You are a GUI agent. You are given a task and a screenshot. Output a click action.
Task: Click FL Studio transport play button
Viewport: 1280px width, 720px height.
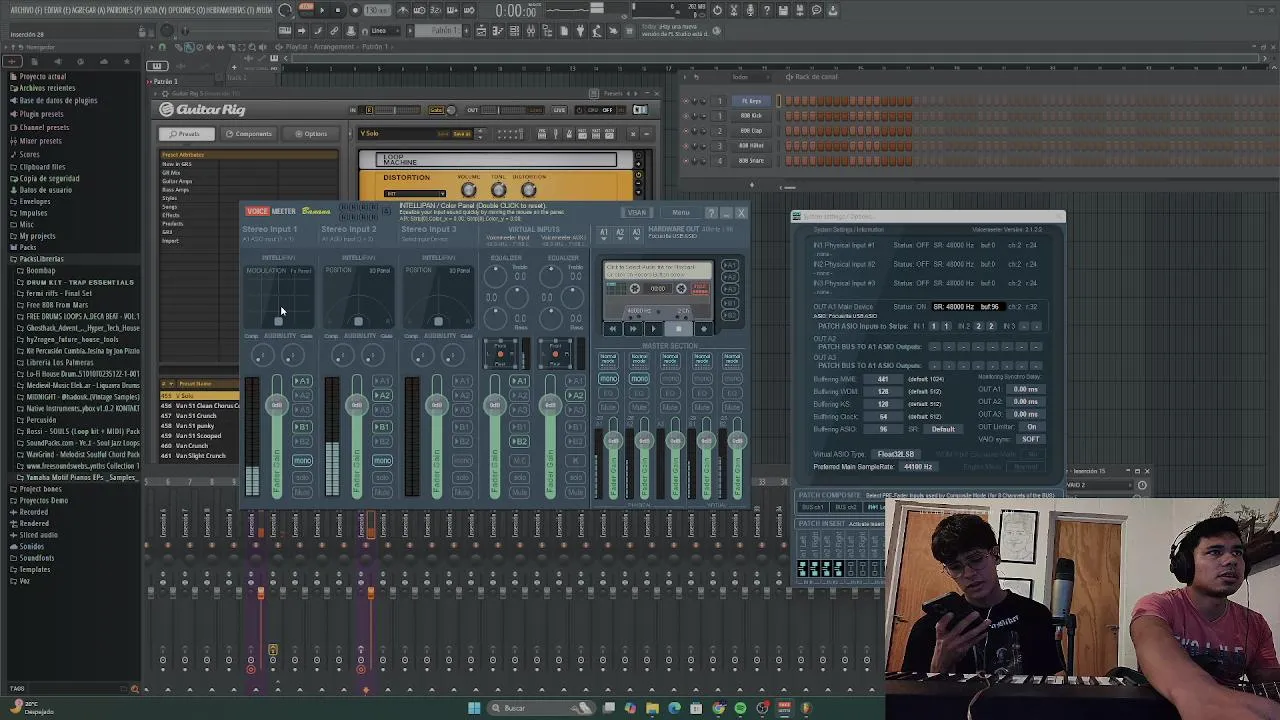coord(321,10)
